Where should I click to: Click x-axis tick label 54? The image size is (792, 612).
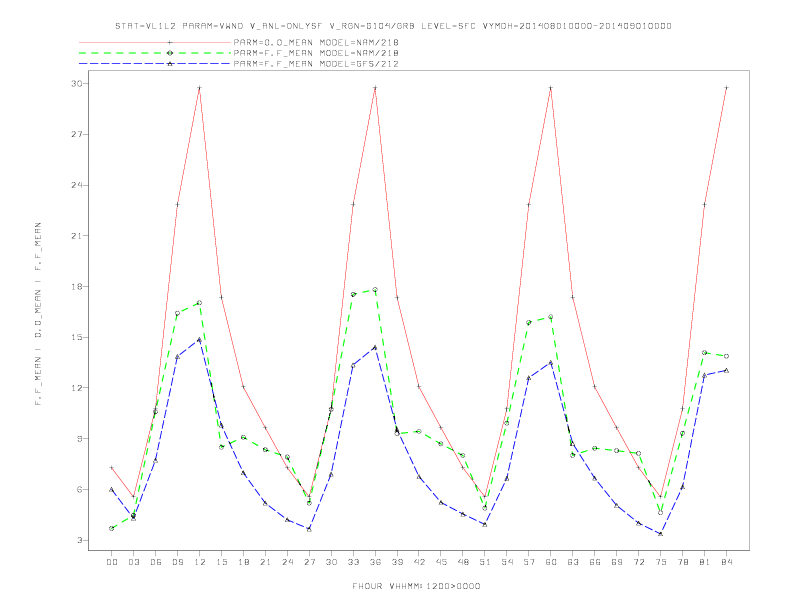coord(507,562)
